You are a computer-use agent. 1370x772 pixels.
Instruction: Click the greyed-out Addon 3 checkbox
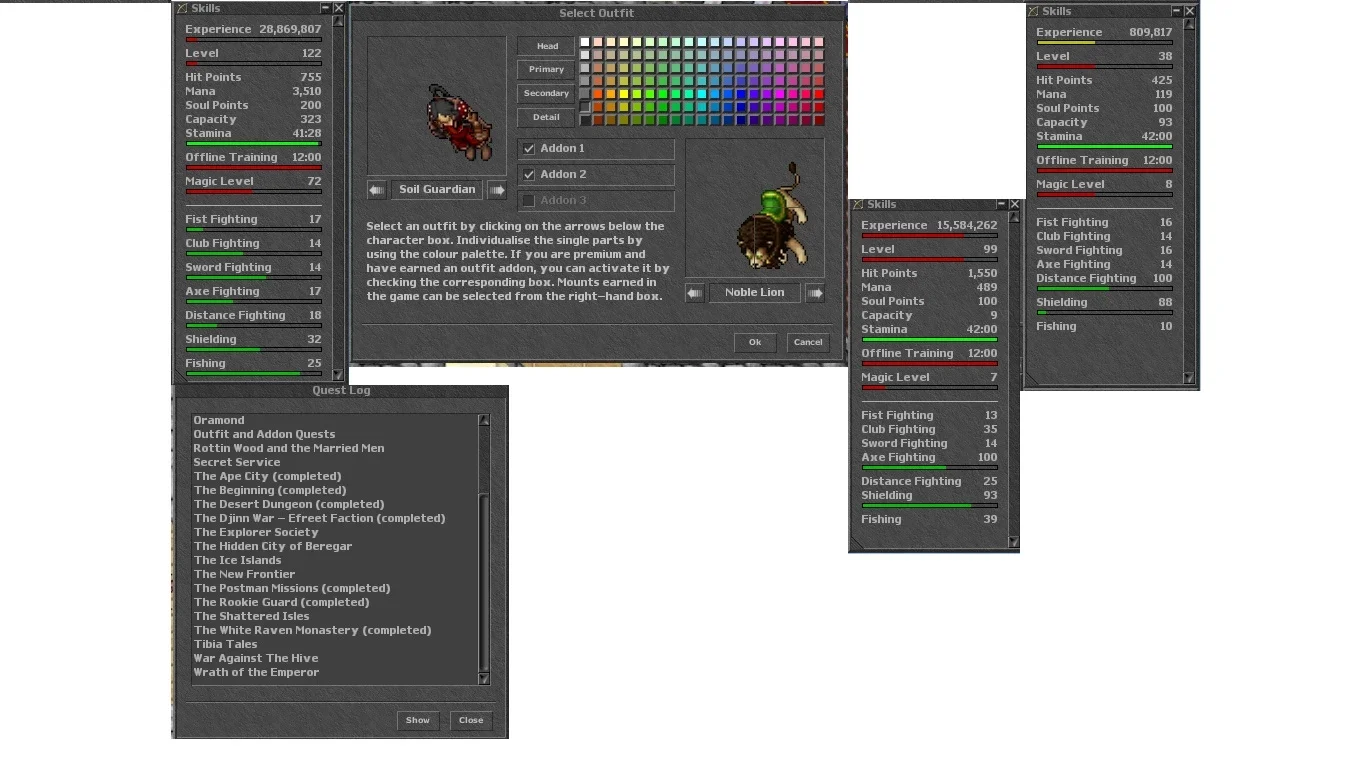529,201
